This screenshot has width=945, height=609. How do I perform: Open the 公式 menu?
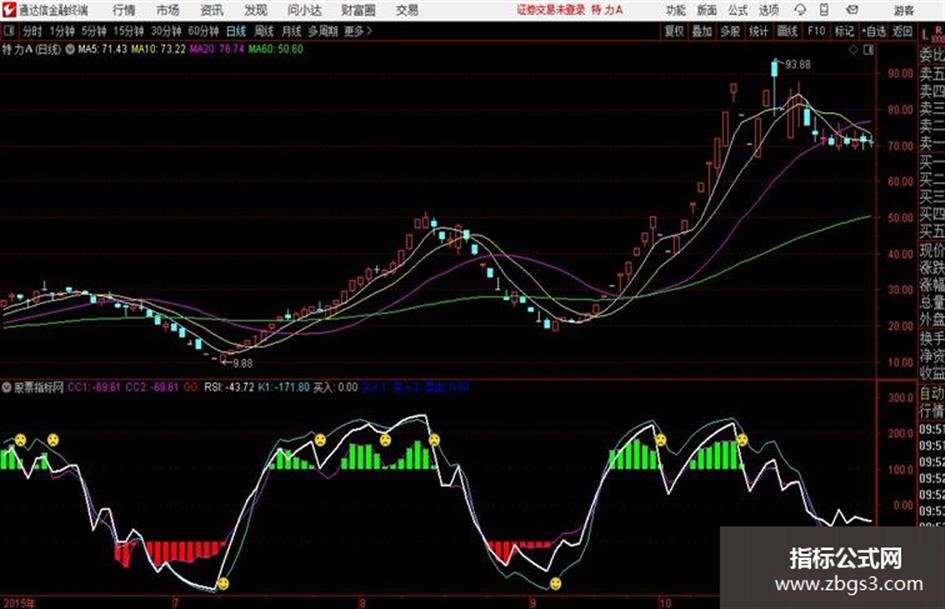(737, 10)
